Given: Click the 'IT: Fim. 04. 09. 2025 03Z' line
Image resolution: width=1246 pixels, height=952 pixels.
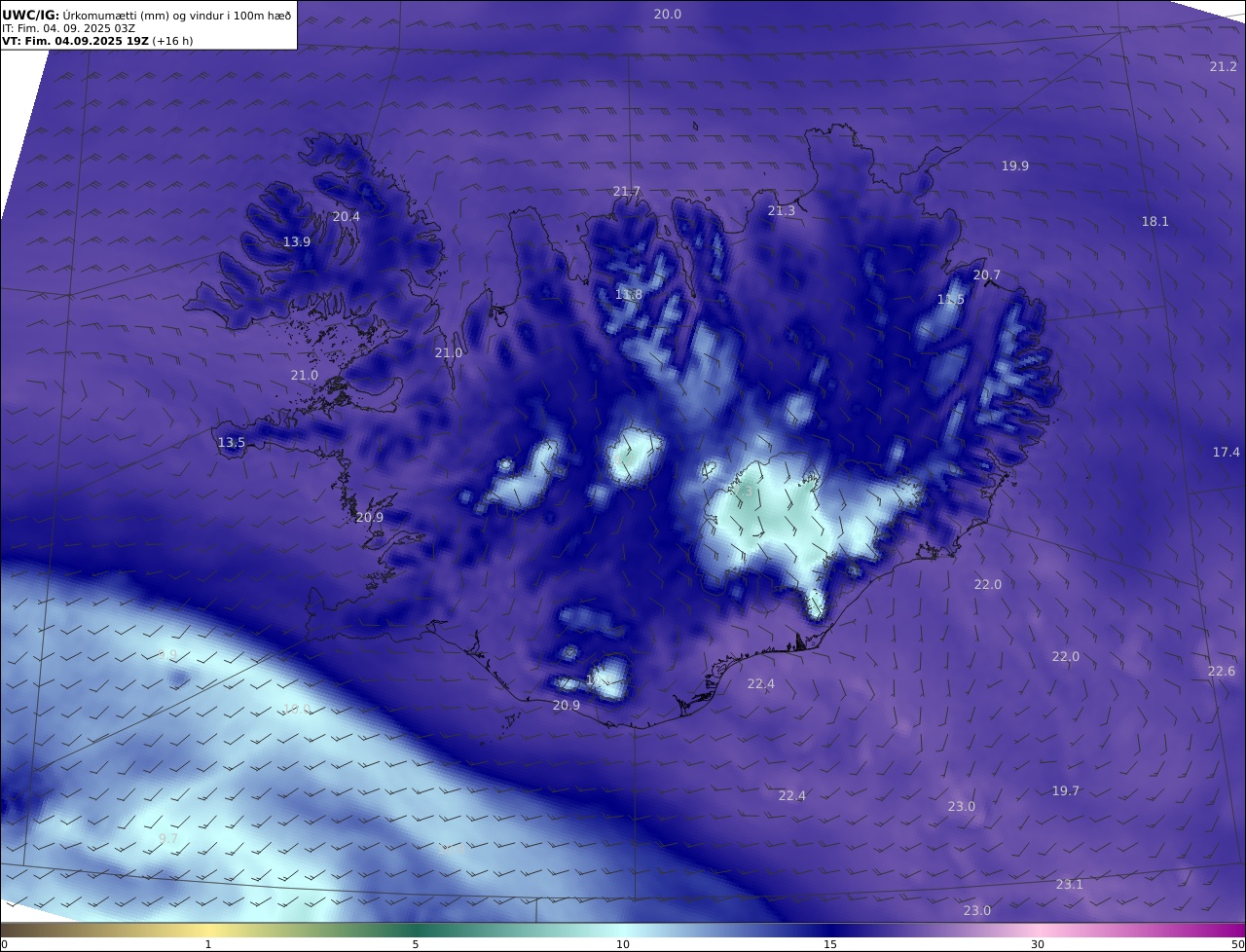Looking at the screenshot, I should tap(68, 28).
